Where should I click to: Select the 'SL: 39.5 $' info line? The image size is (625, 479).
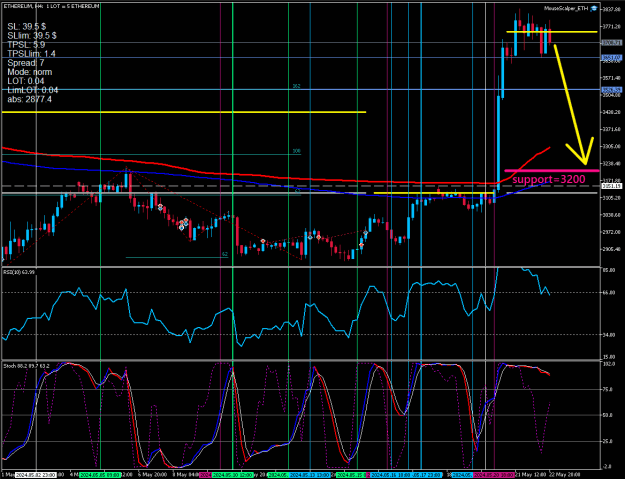coord(26,27)
